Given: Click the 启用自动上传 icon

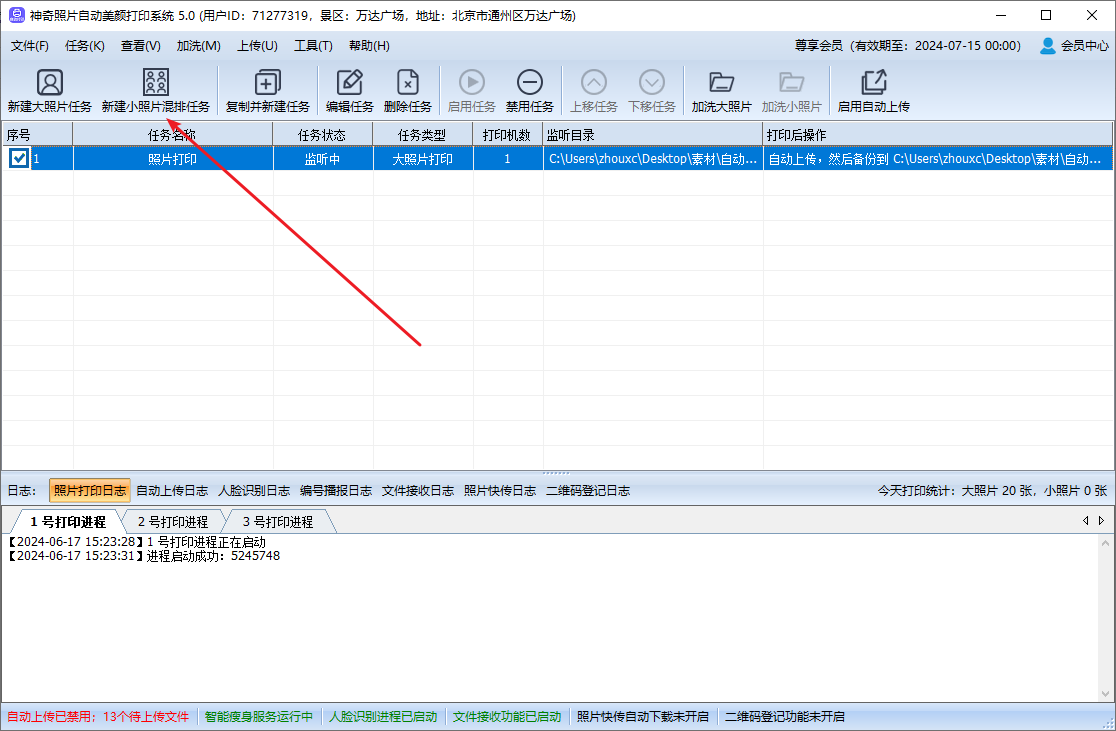Looking at the screenshot, I should pos(873,83).
